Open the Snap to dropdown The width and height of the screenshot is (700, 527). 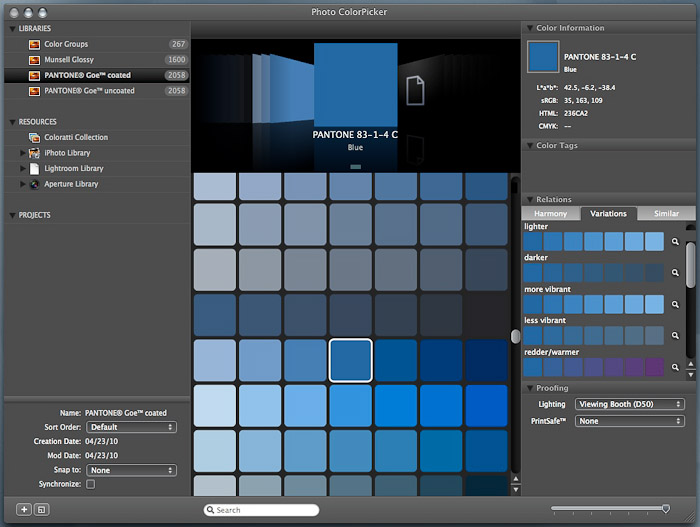pos(131,470)
